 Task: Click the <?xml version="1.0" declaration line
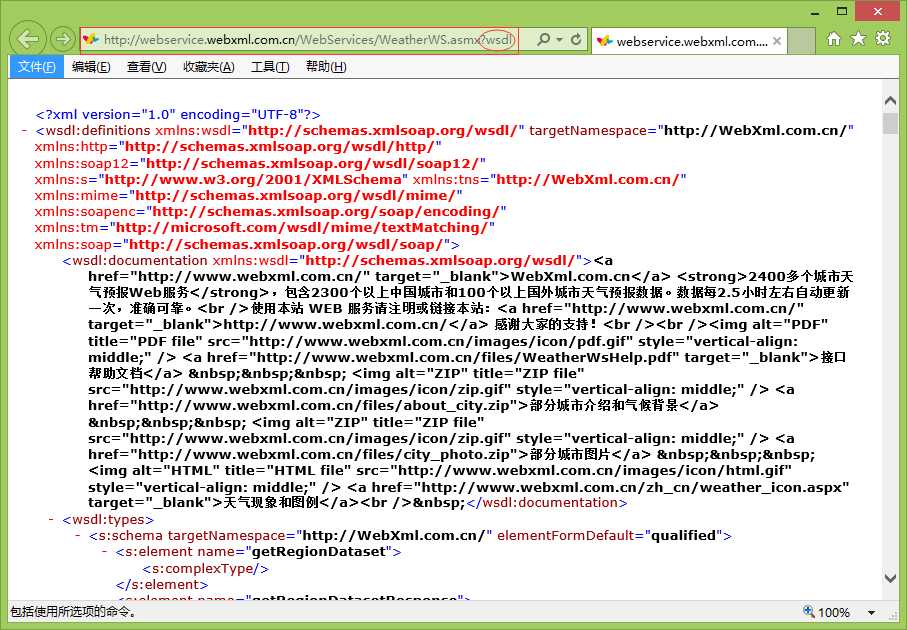pyautogui.click(x=178, y=115)
